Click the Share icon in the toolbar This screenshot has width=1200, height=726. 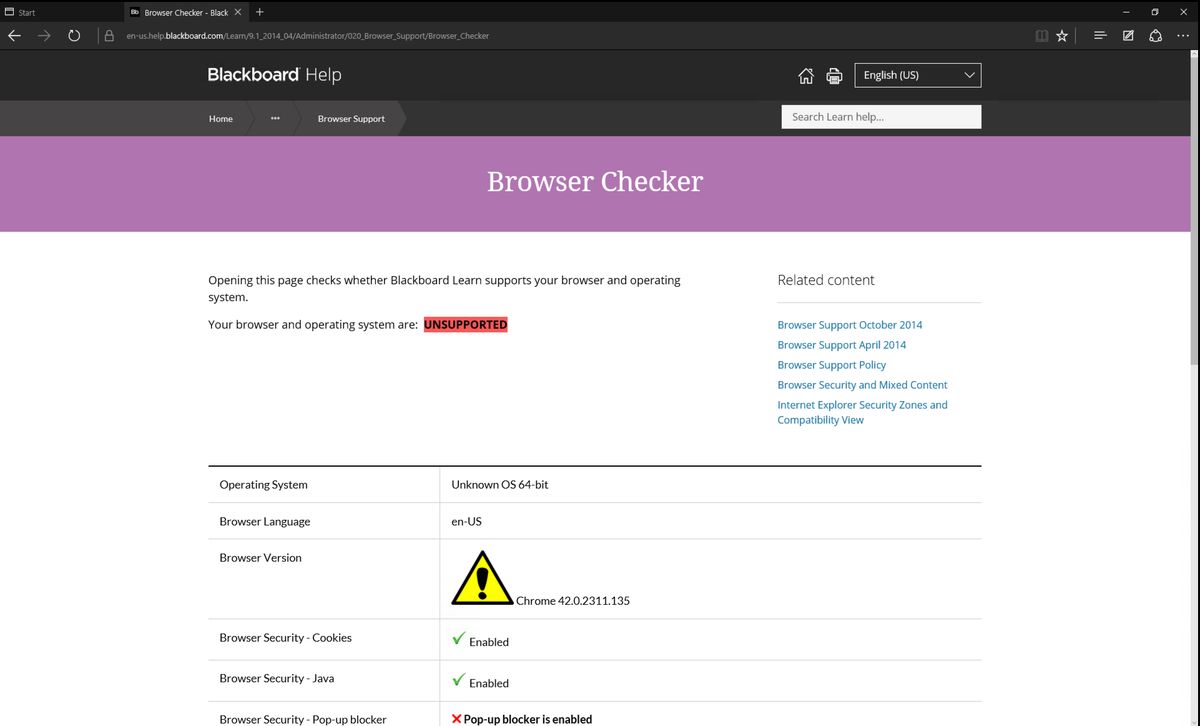click(x=1155, y=36)
